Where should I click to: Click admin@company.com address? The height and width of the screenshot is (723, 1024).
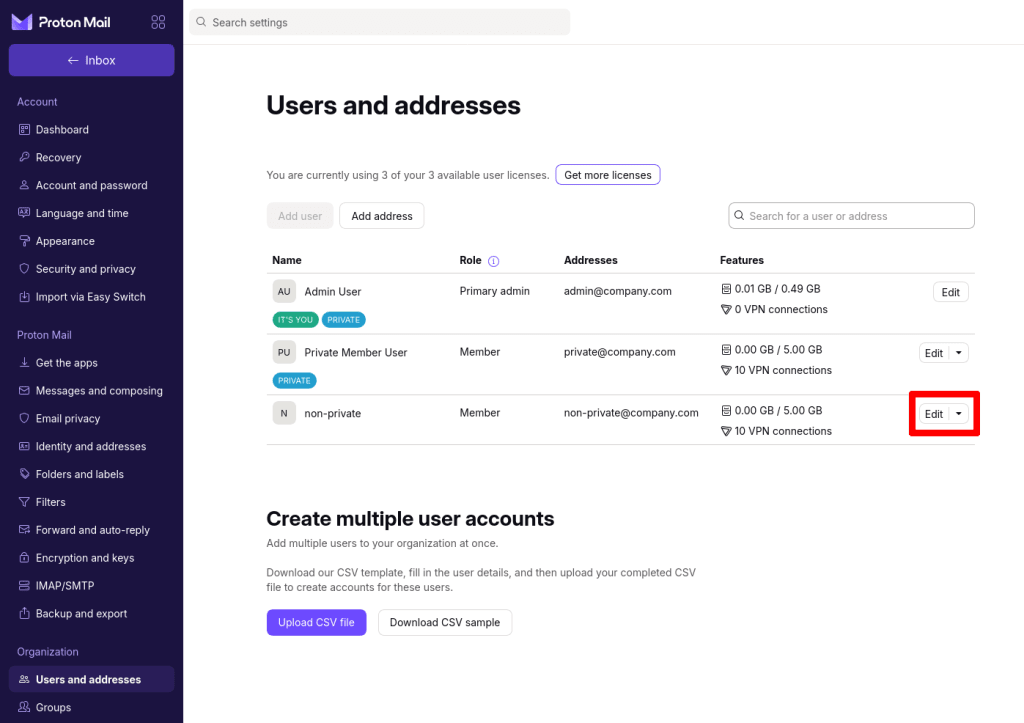(617, 291)
